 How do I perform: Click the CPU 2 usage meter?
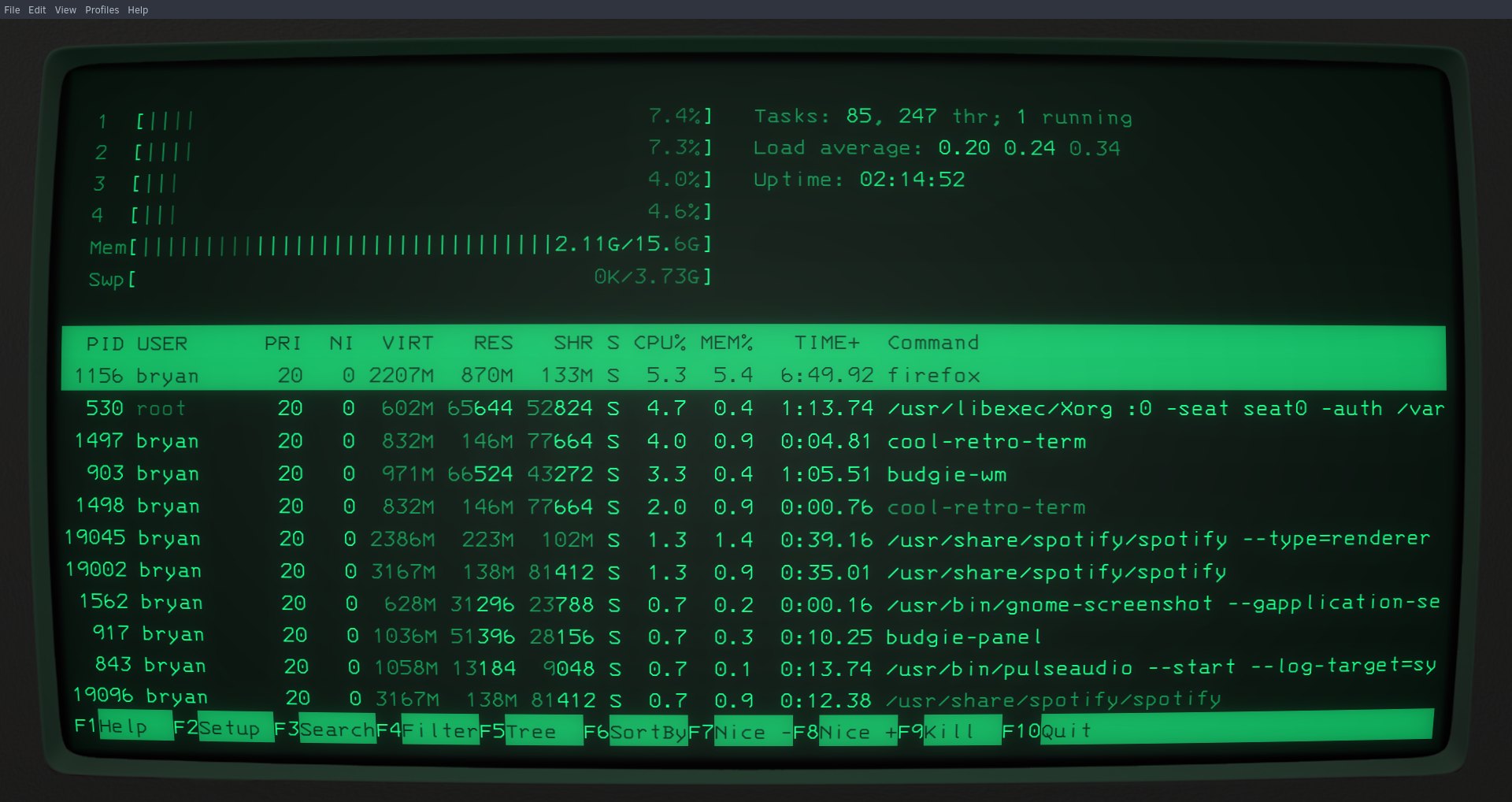tap(404, 150)
